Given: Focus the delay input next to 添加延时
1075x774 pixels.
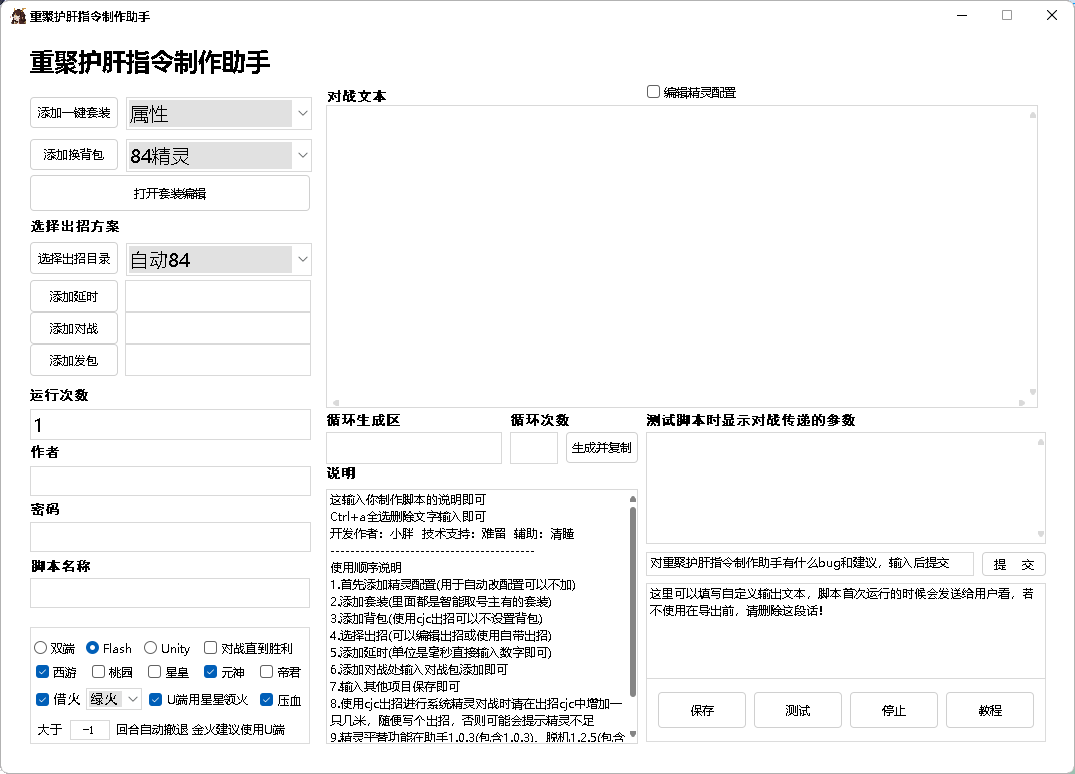Looking at the screenshot, I should 218,296.
